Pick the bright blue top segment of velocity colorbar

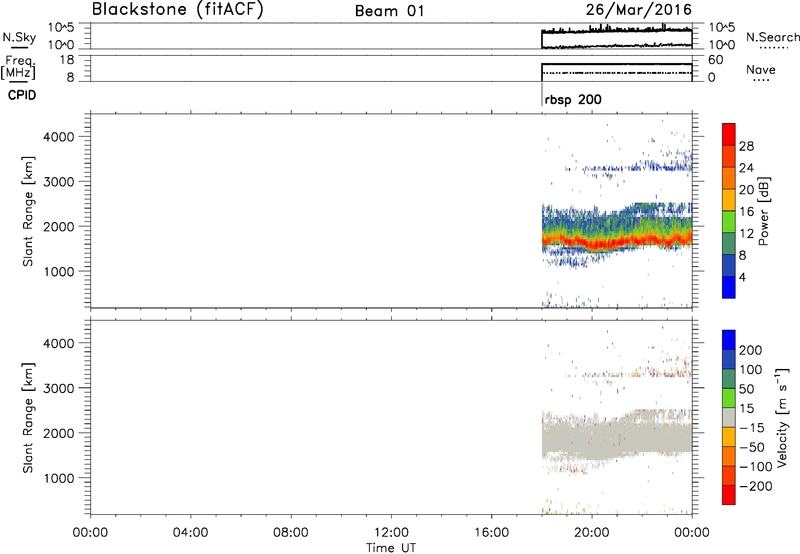coord(729,340)
